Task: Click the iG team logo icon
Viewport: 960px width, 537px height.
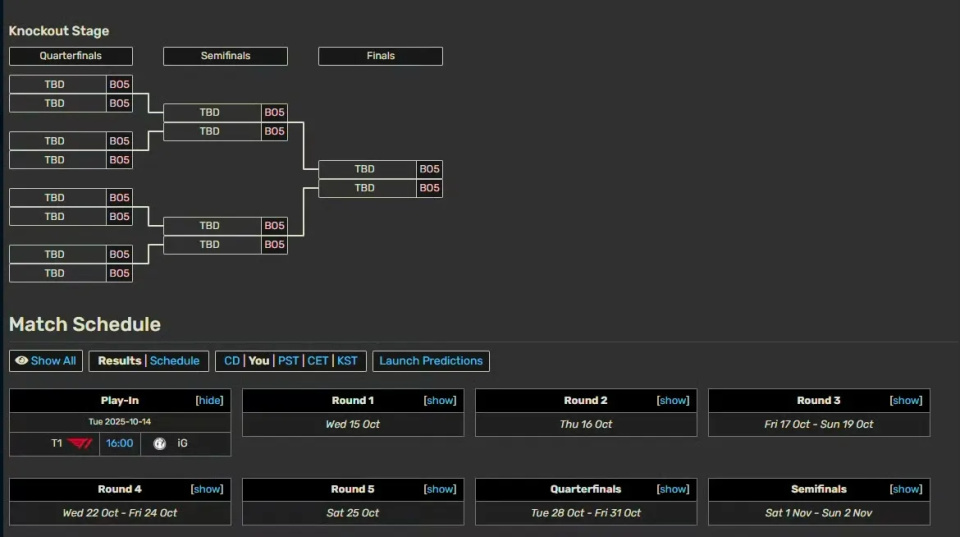Action: [x=159, y=444]
